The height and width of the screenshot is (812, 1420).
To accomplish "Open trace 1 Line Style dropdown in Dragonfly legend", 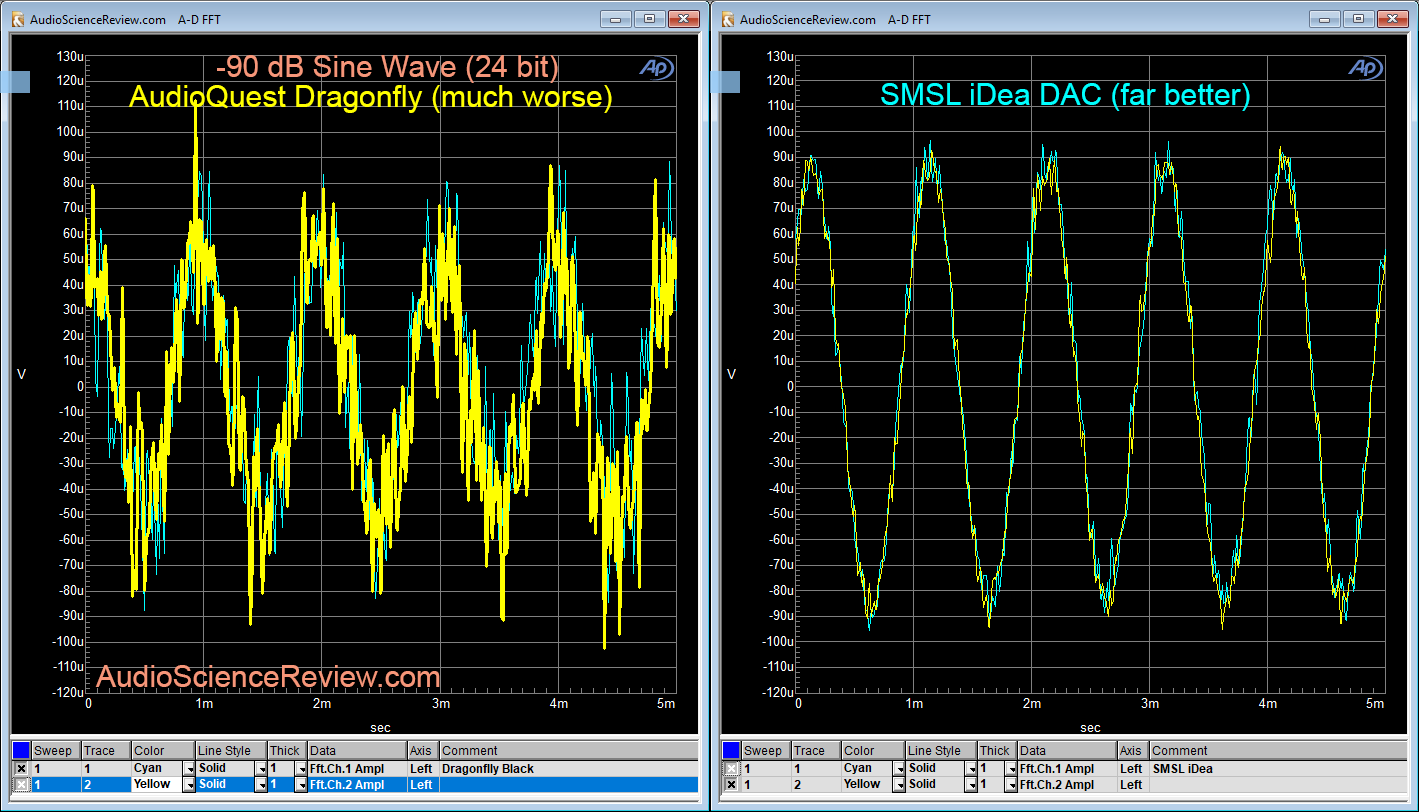I will (x=260, y=769).
